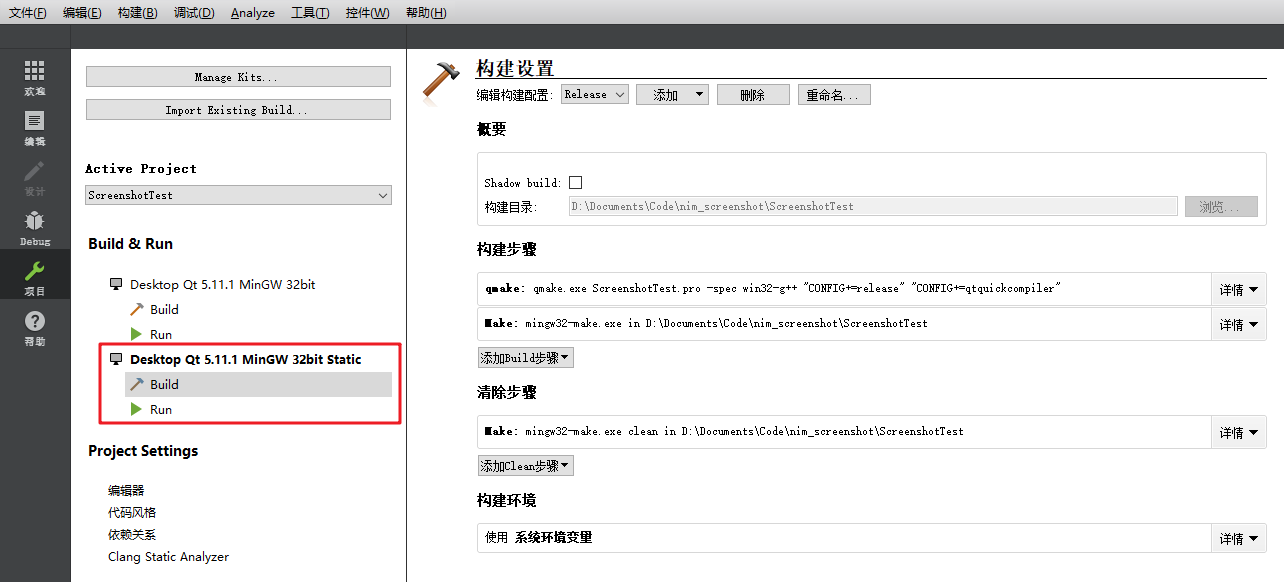This screenshot has height=582, width=1284.
Task: Click the build directory path field
Action: (873, 206)
